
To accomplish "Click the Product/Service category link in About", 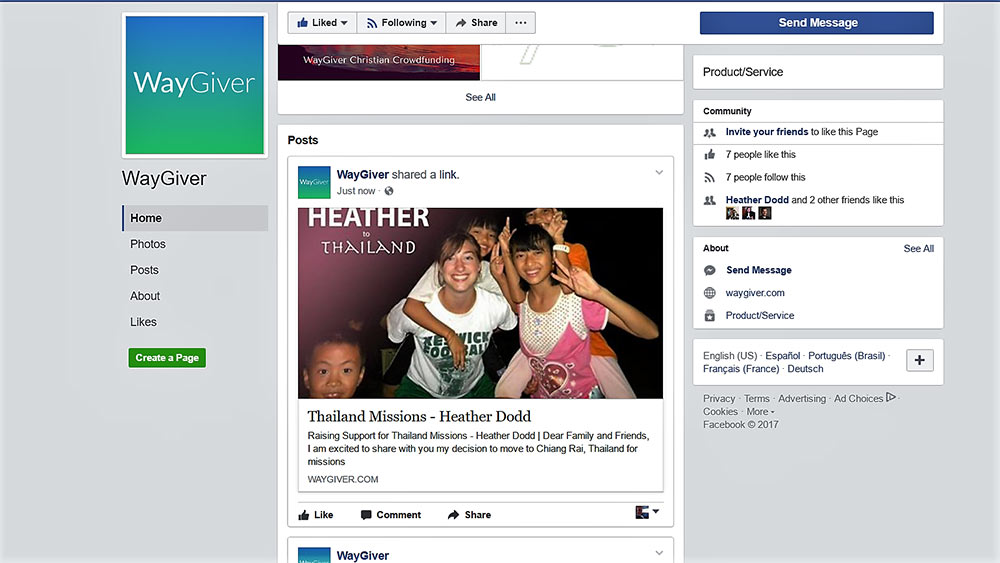I will (x=760, y=316).
